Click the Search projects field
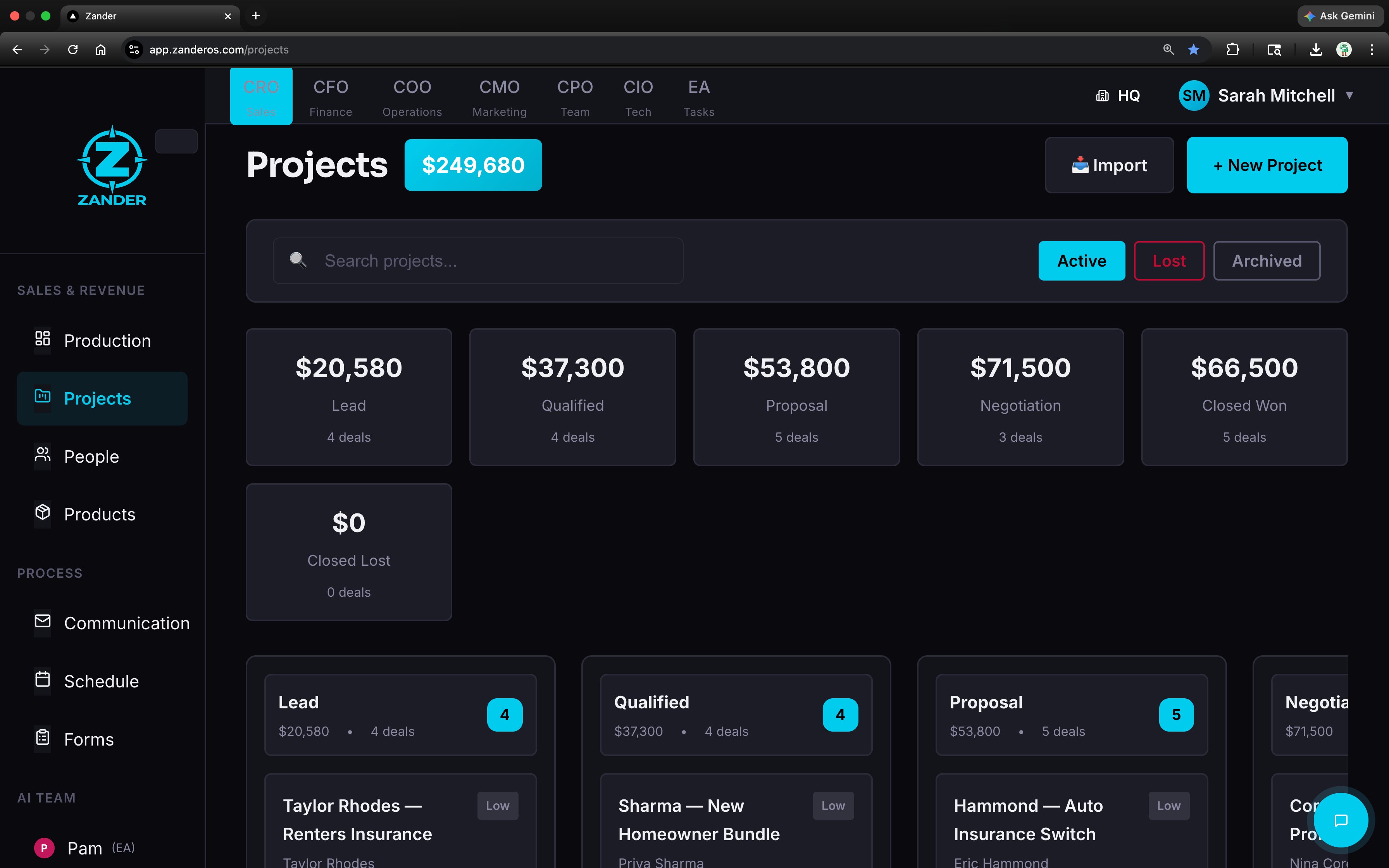 tap(477, 261)
